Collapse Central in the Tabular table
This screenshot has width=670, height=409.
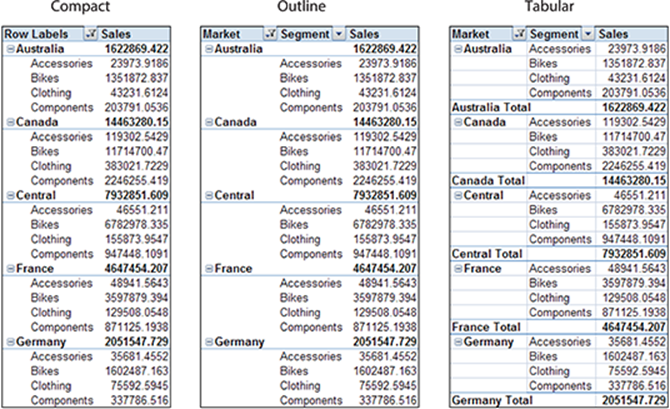(x=458, y=195)
